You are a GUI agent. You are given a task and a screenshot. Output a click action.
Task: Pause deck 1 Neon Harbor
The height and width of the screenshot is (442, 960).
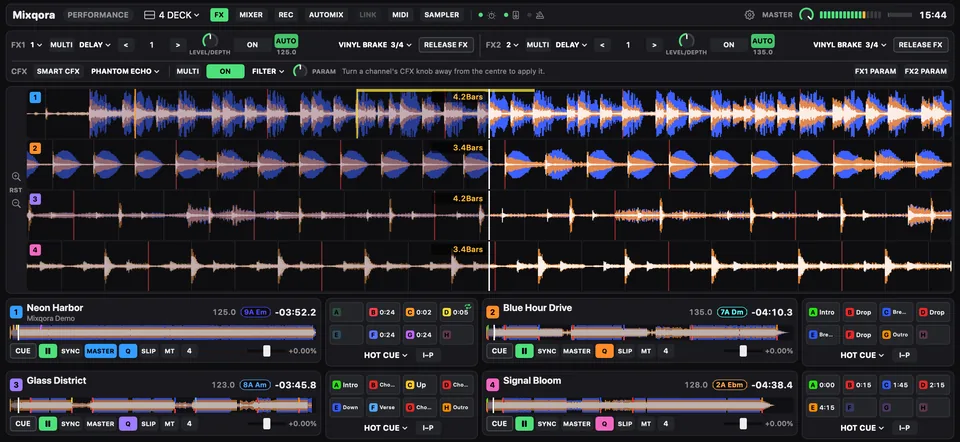[x=48, y=351]
